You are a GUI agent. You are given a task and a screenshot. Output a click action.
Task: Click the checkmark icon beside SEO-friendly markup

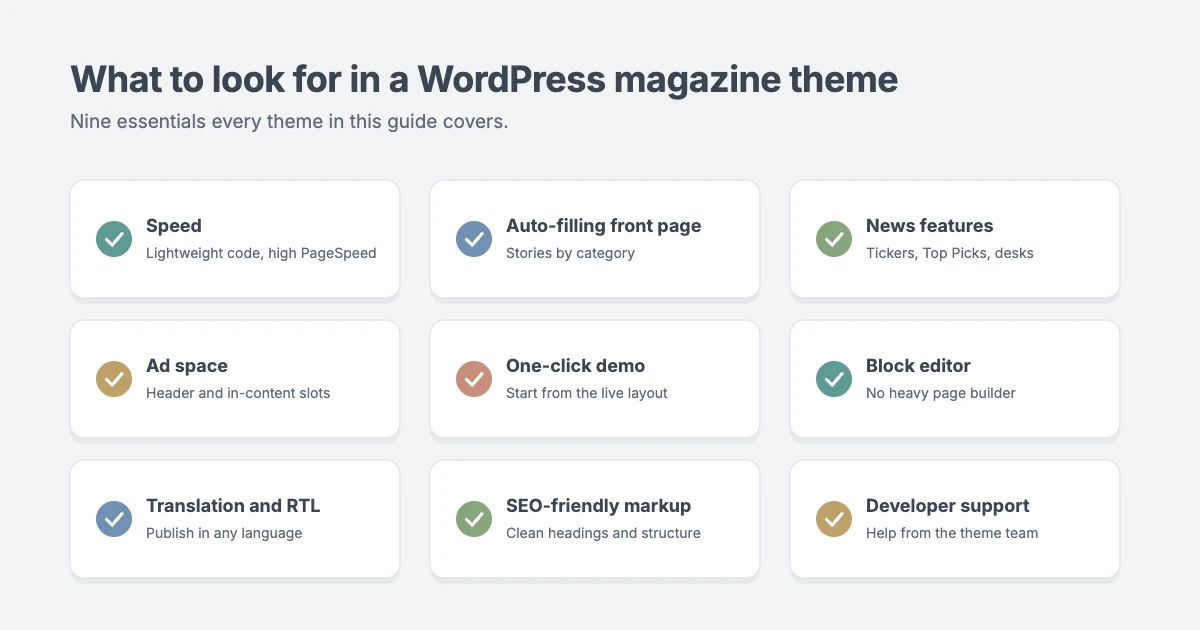pyautogui.click(x=474, y=519)
